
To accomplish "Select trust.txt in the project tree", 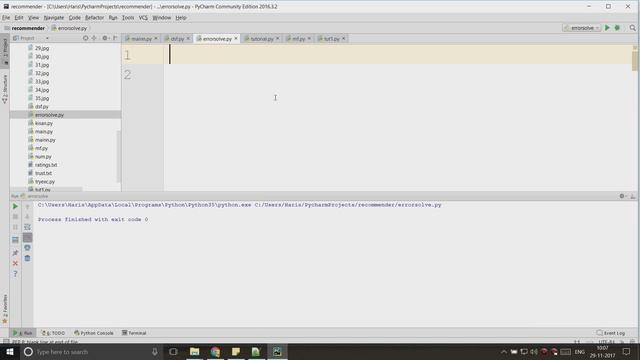I will tap(43, 173).
